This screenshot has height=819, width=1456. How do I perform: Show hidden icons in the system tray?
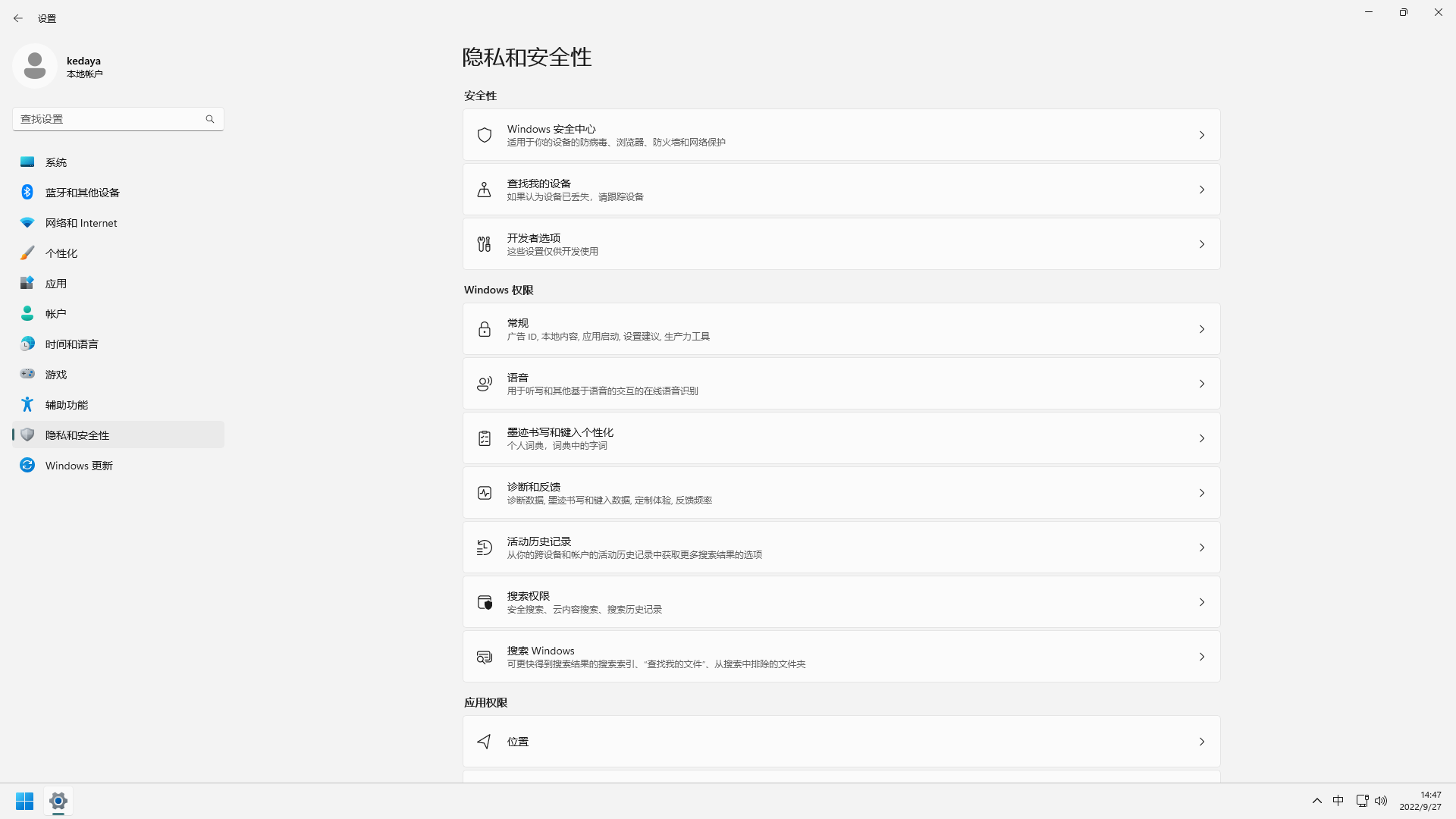point(1317,801)
